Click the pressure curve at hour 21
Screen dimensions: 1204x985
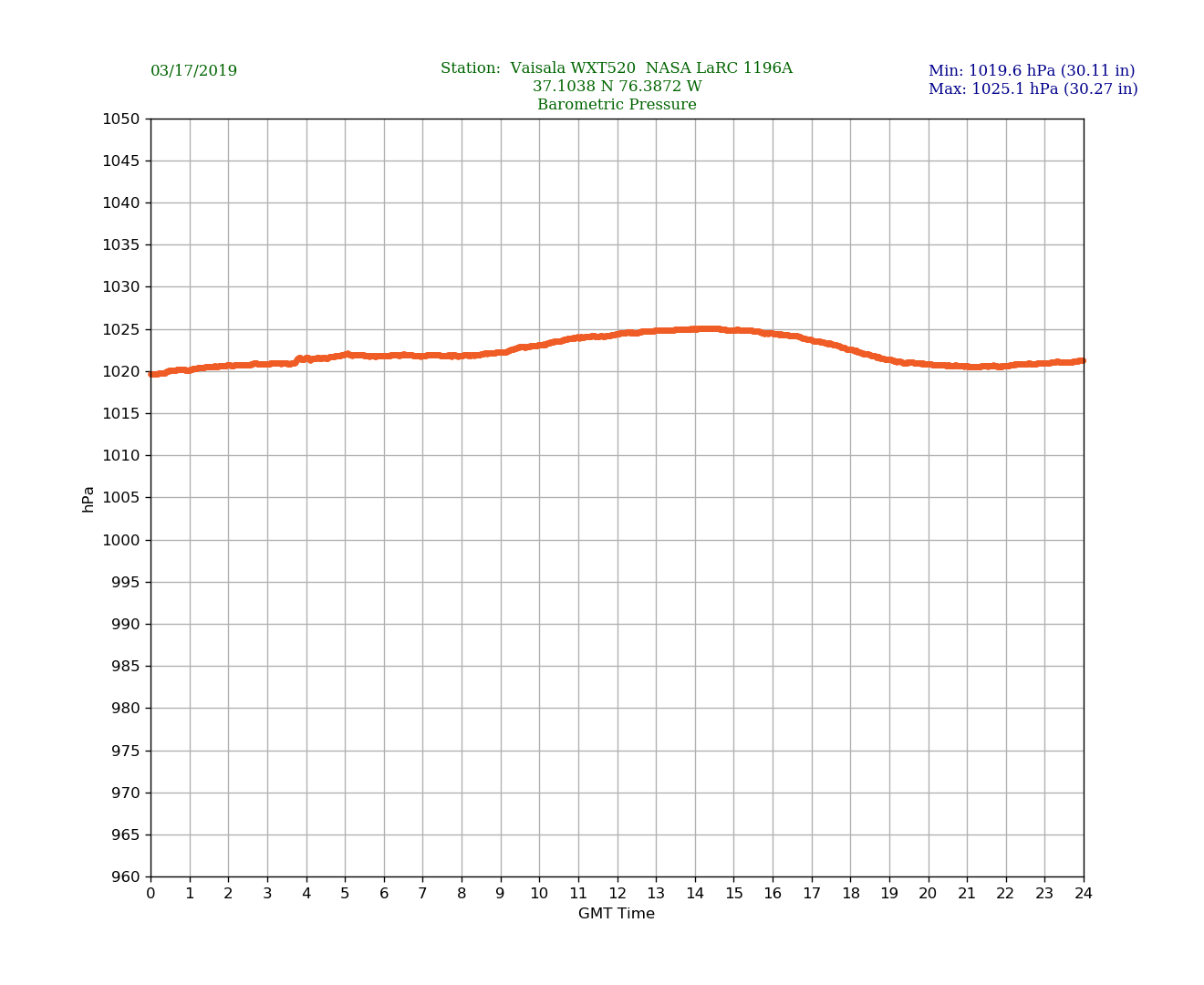(x=967, y=367)
